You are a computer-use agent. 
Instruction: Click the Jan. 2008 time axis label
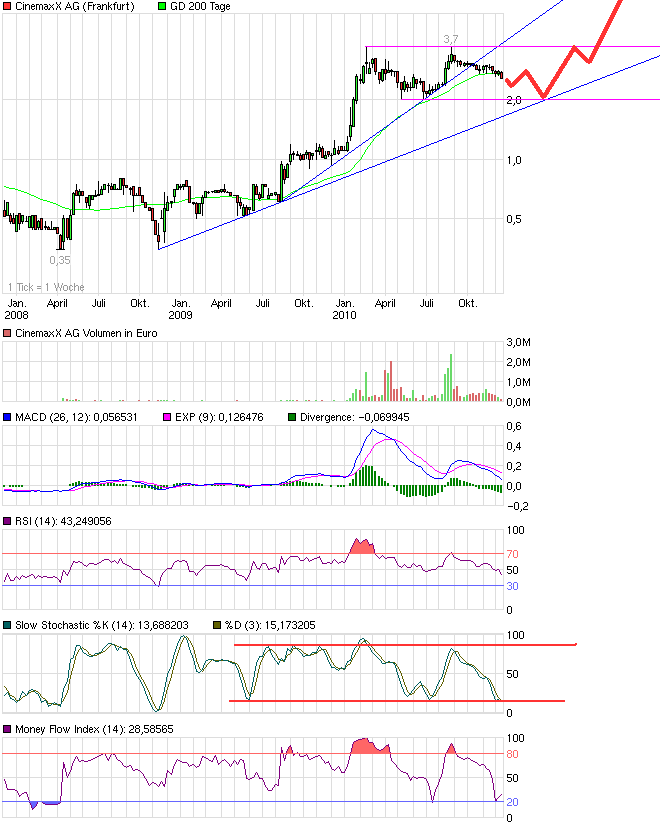point(17,308)
